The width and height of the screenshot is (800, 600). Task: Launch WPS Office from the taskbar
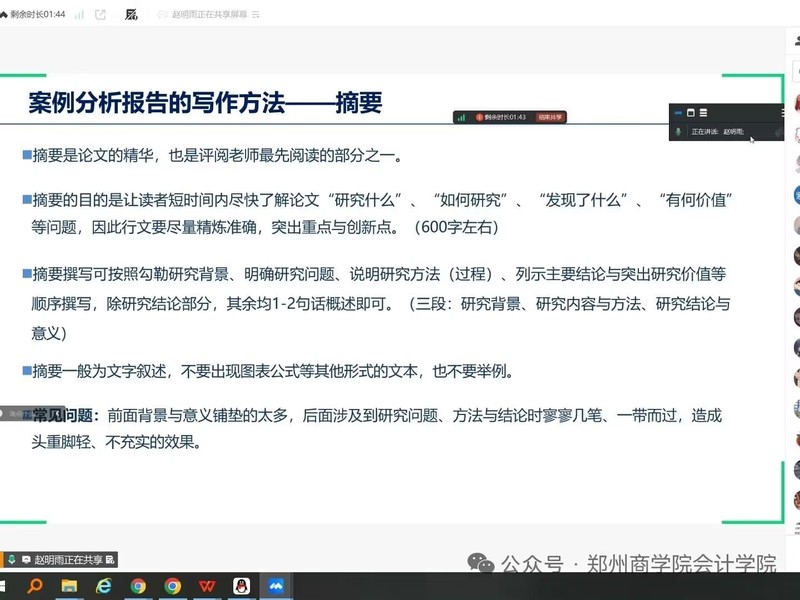207,586
